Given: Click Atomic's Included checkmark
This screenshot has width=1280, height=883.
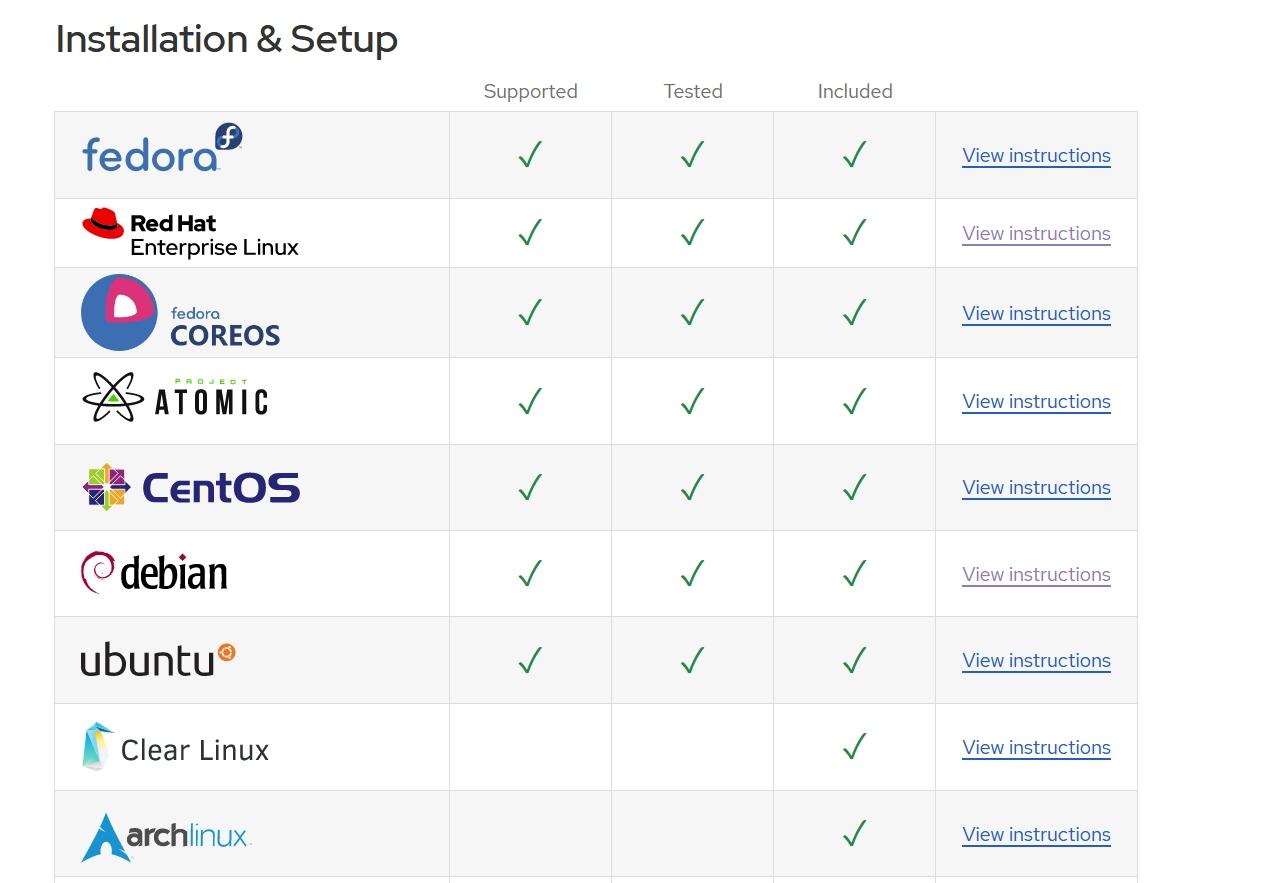Looking at the screenshot, I should tap(854, 400).
